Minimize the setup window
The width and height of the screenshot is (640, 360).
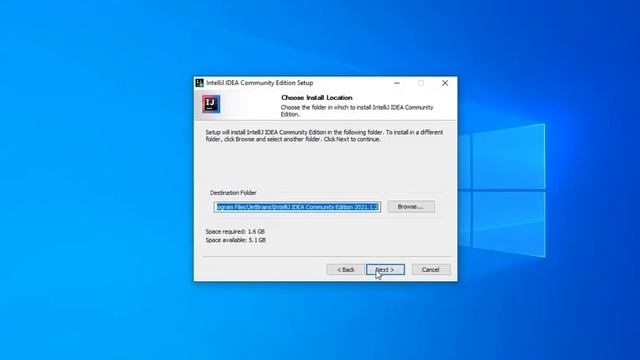397,83
